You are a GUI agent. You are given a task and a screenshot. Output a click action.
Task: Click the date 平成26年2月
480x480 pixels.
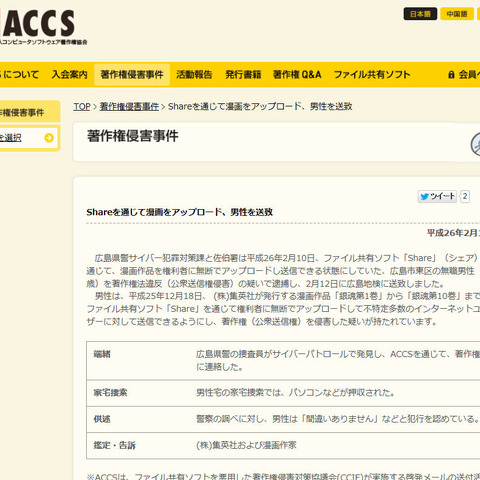[453, 233]
